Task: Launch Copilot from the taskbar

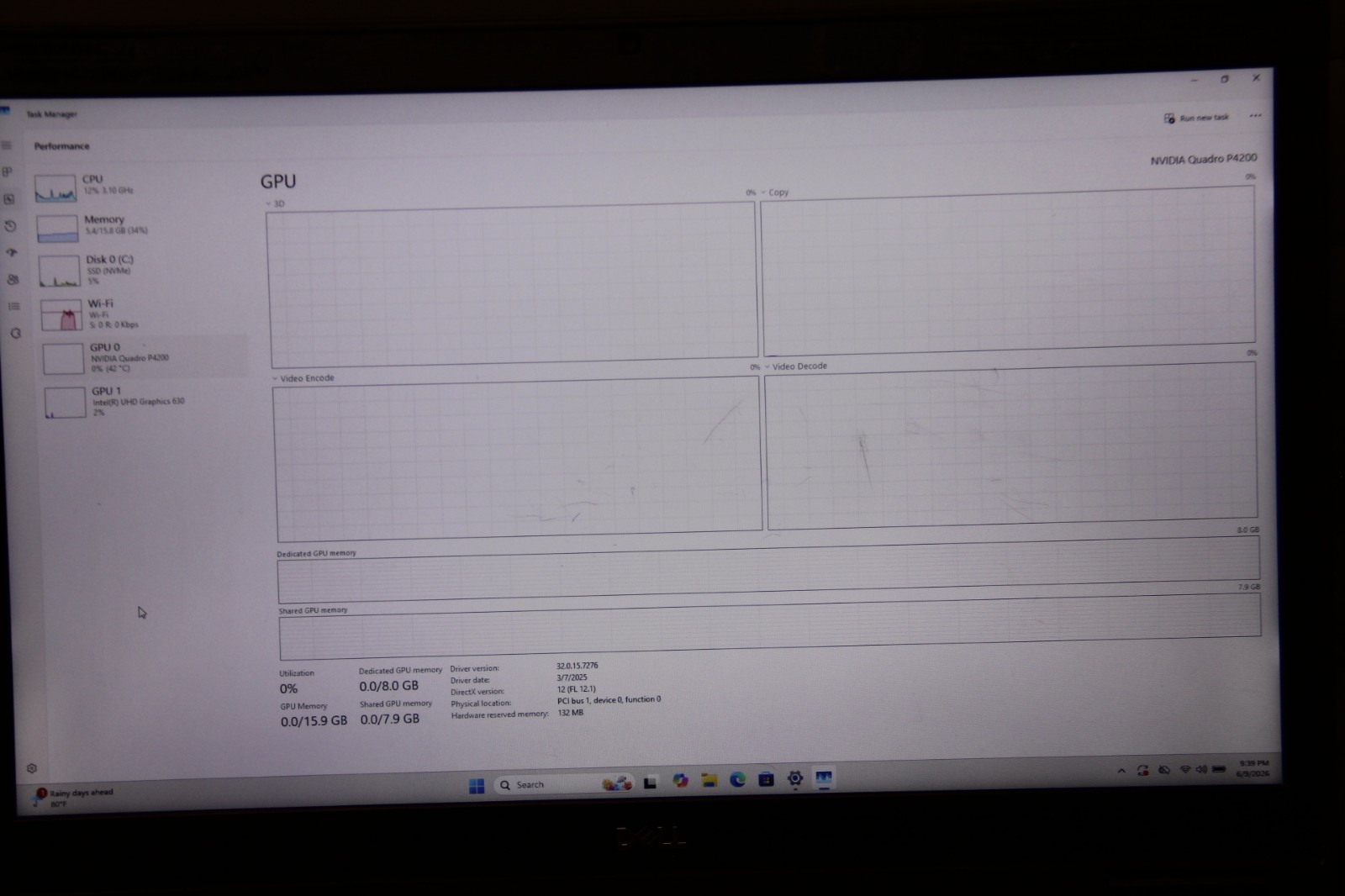Action: coord(680,781)
